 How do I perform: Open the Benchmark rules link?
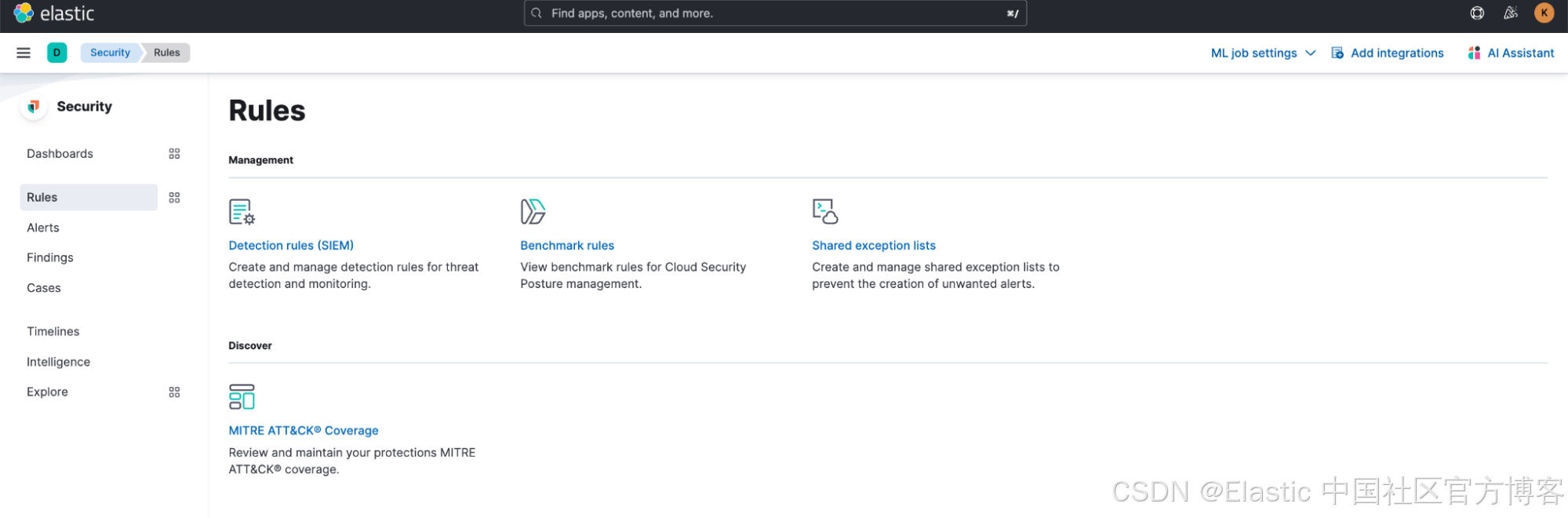pyautogui.click(x=567, y=246)
